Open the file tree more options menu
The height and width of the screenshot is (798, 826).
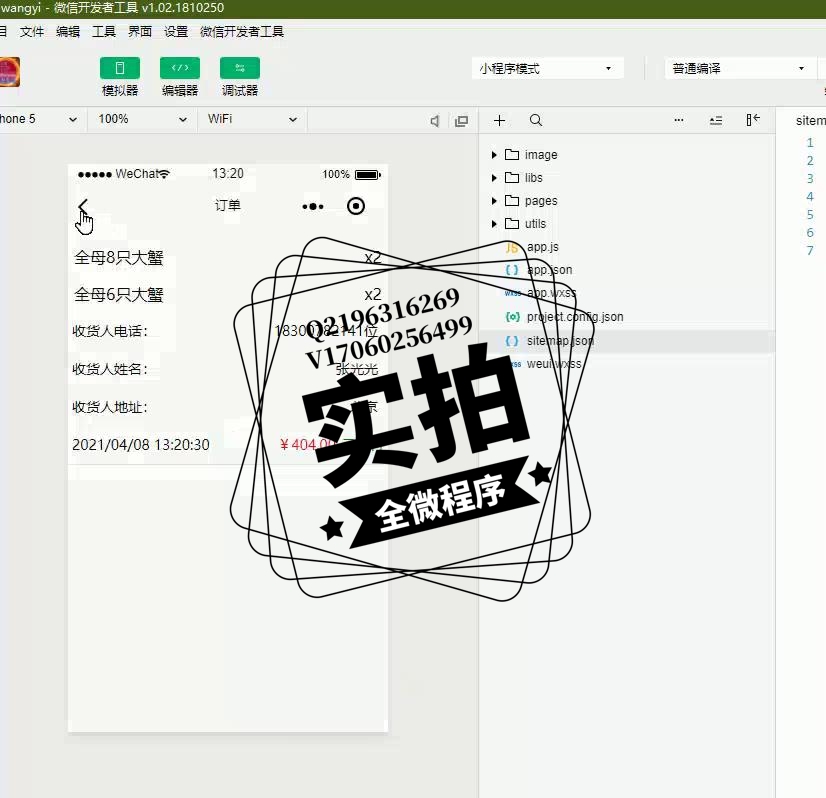pyautogui.click(x=678, y=121)
